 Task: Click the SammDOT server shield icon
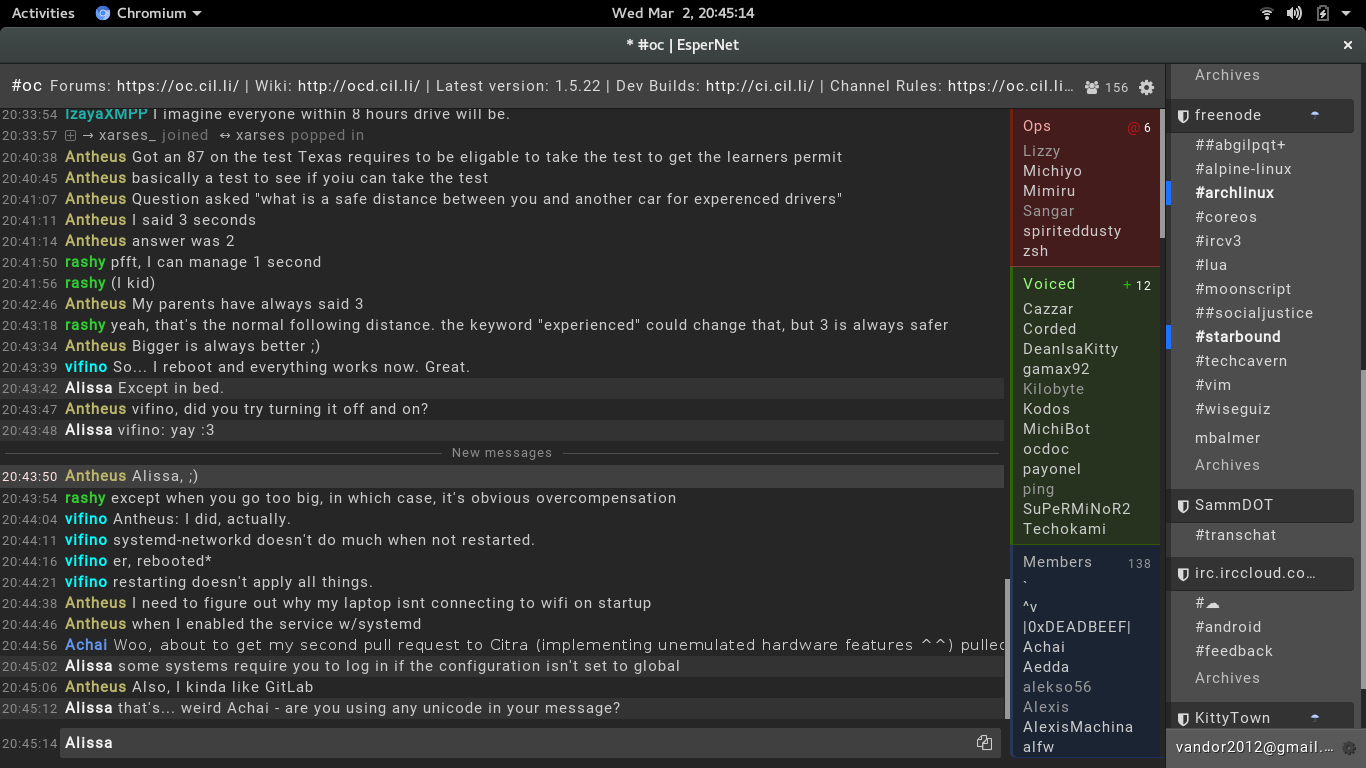(x=1183, y=506)
